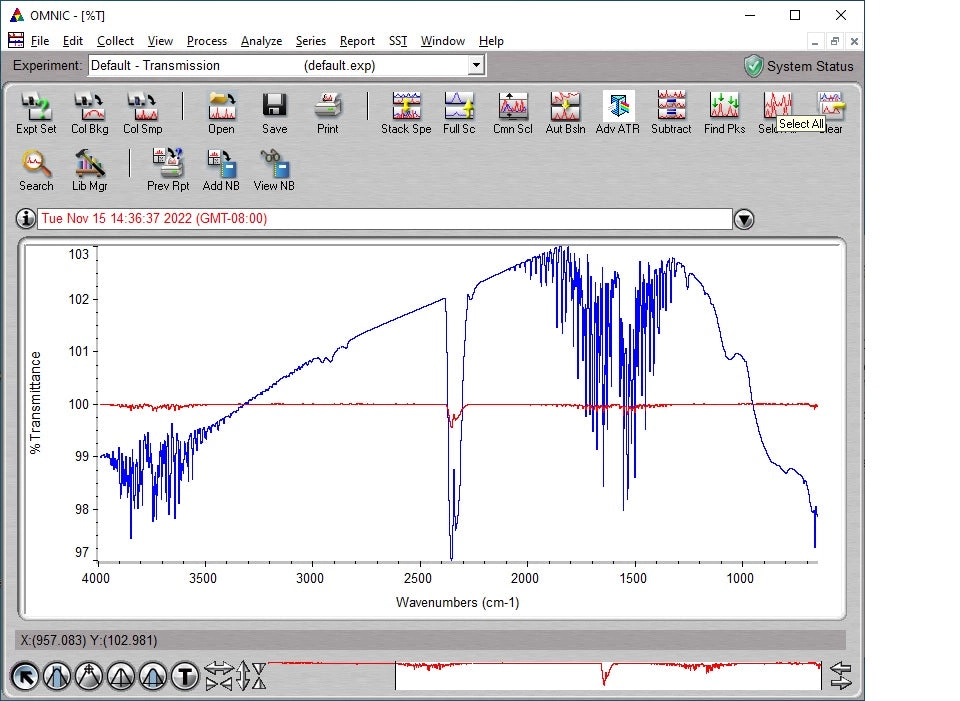Open the Process menu
This screenshot has height=701, width=960.
coord(206,41)
